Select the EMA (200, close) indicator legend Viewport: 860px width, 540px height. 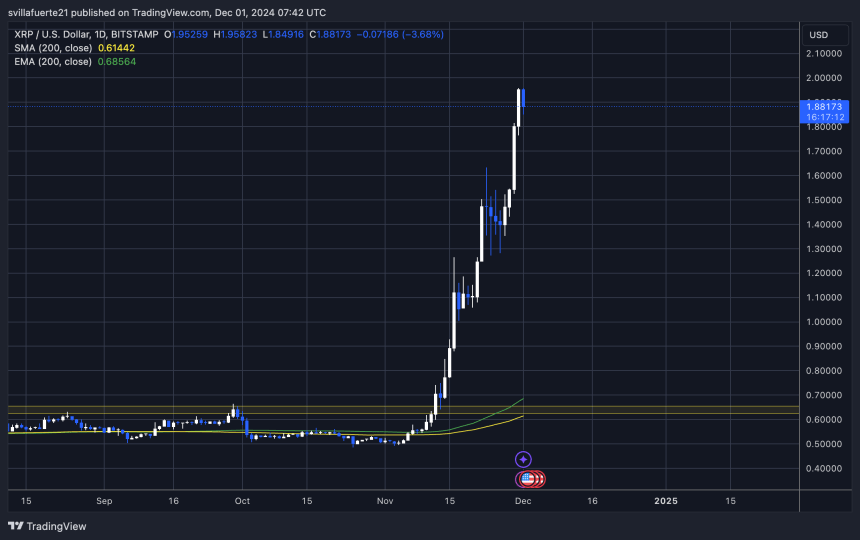(x=52, y=62)
